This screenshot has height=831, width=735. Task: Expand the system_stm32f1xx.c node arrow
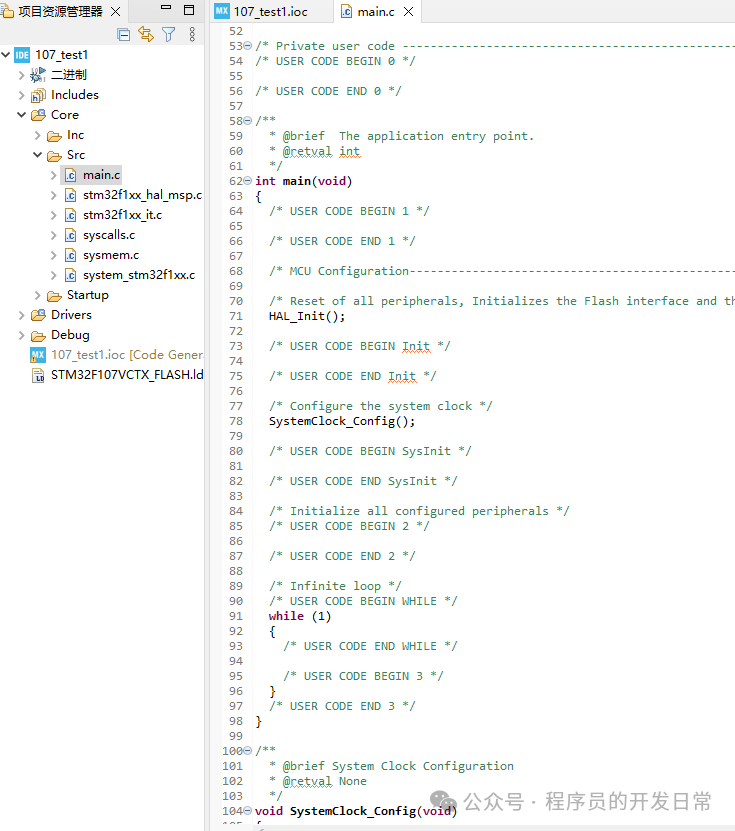coord(54,275)
